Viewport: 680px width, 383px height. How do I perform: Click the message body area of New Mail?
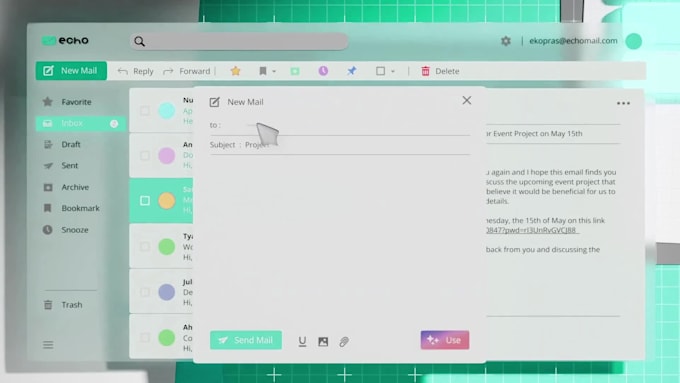point(340,241)
